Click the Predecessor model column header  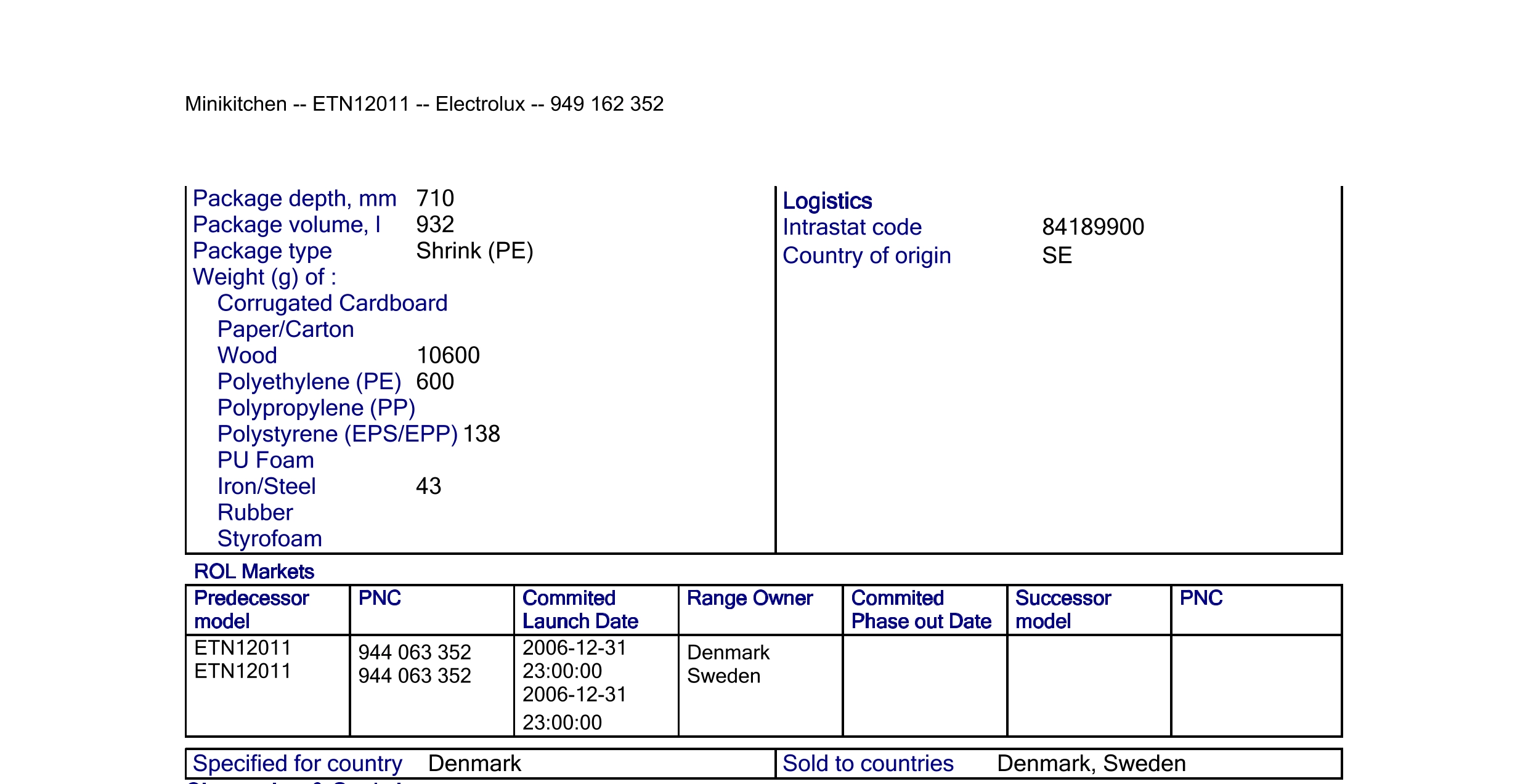(251, 610)
